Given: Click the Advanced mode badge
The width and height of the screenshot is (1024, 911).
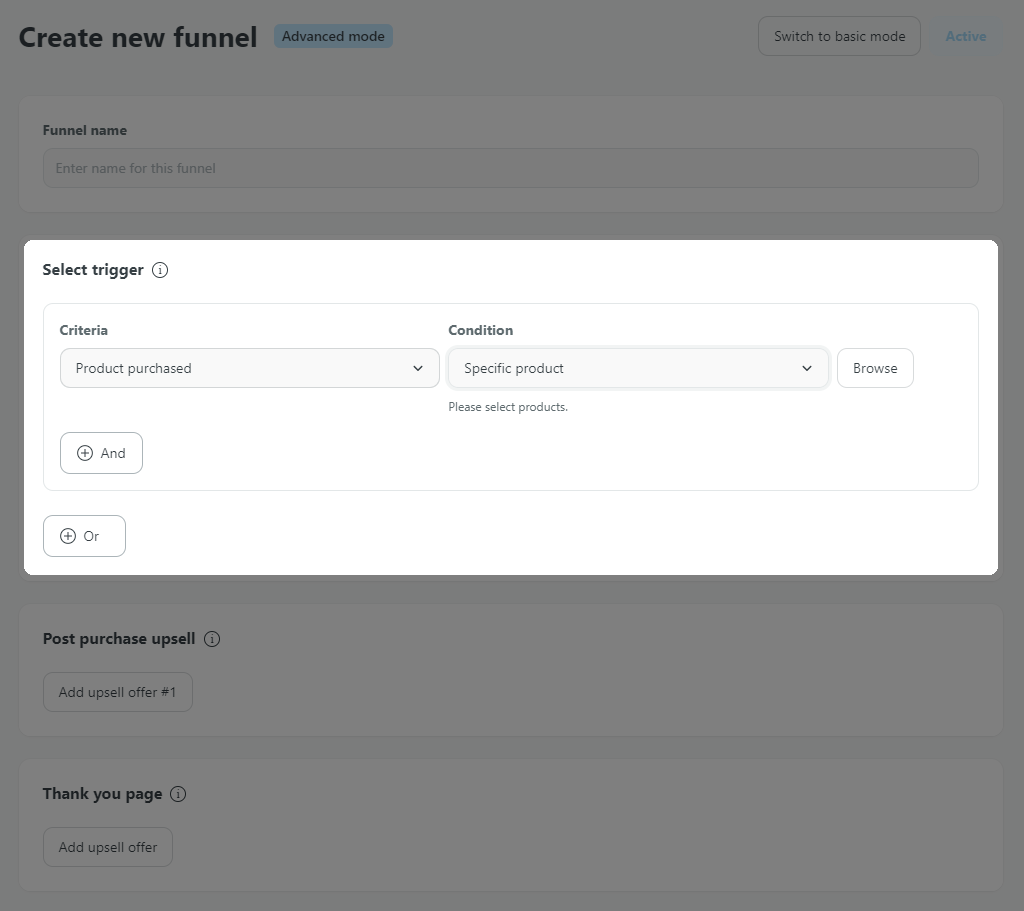Looking at the screenshot, I should pyautogui.click(x=333, y=37).
